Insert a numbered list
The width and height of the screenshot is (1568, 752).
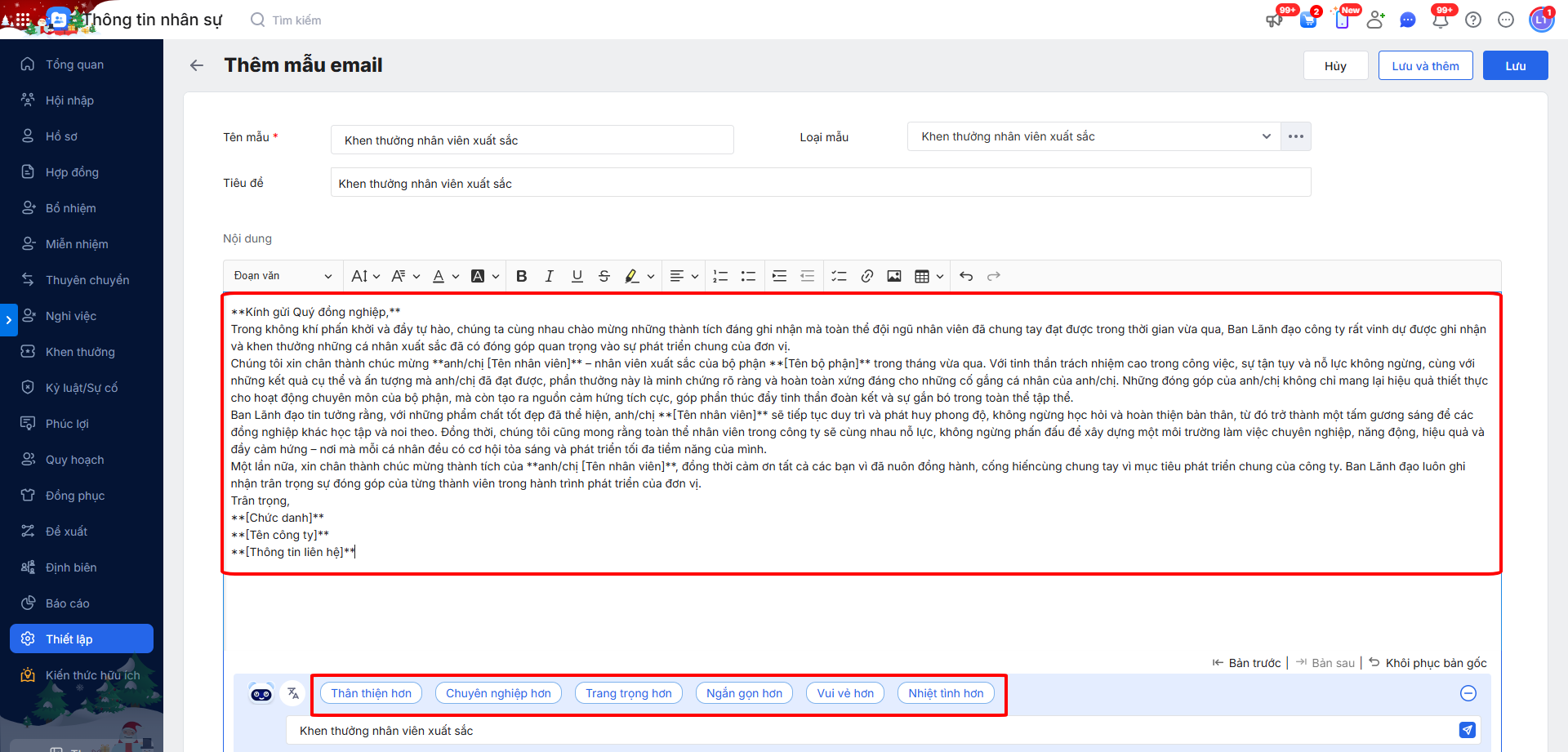tap(720, 276)
